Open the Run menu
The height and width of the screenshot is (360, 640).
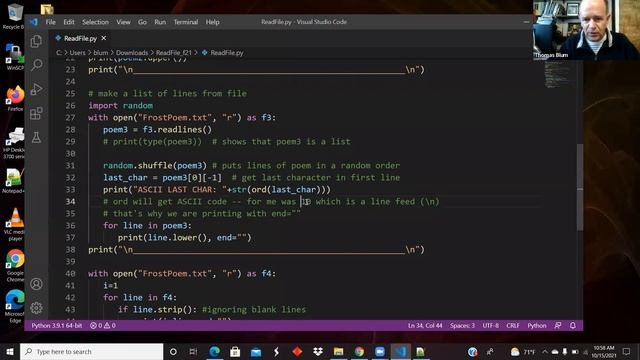click(160, 22)
